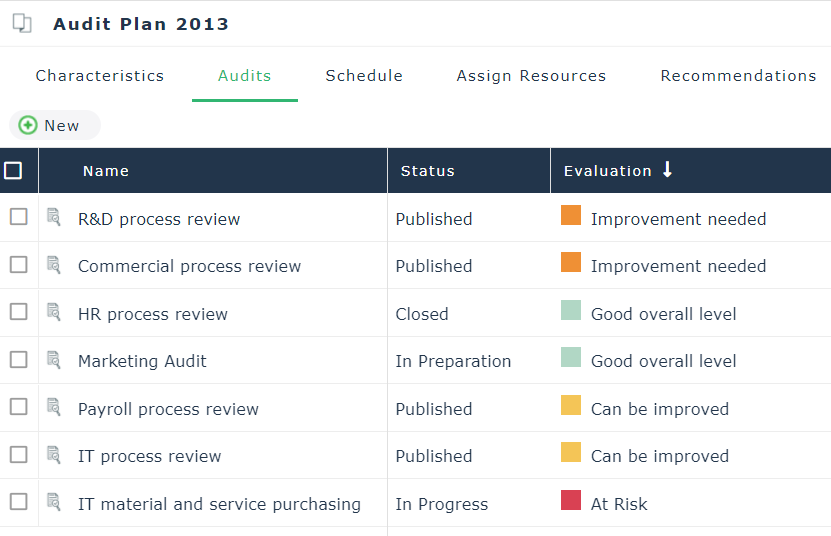Sort by the Status column header
This screenshot has width=831, height=536.
[427, 171]
